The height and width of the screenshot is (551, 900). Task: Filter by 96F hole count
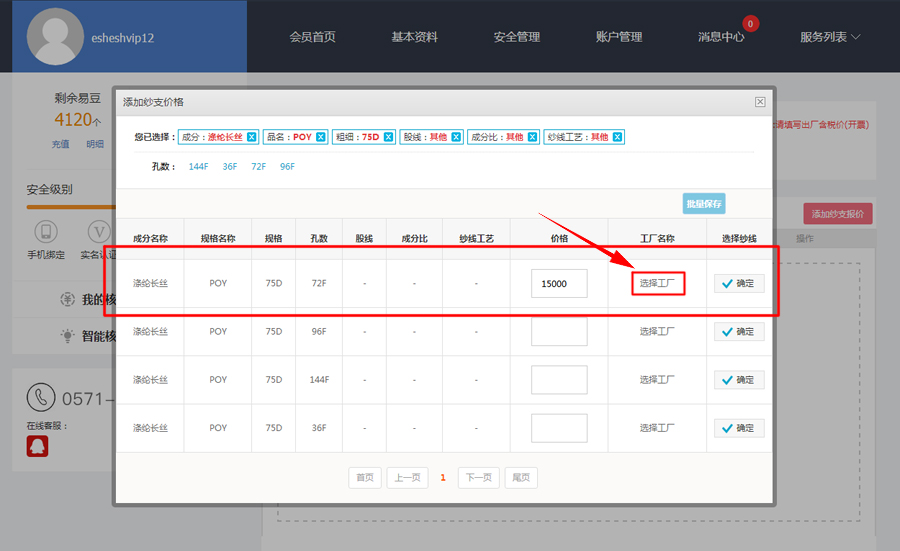(287, 166)
